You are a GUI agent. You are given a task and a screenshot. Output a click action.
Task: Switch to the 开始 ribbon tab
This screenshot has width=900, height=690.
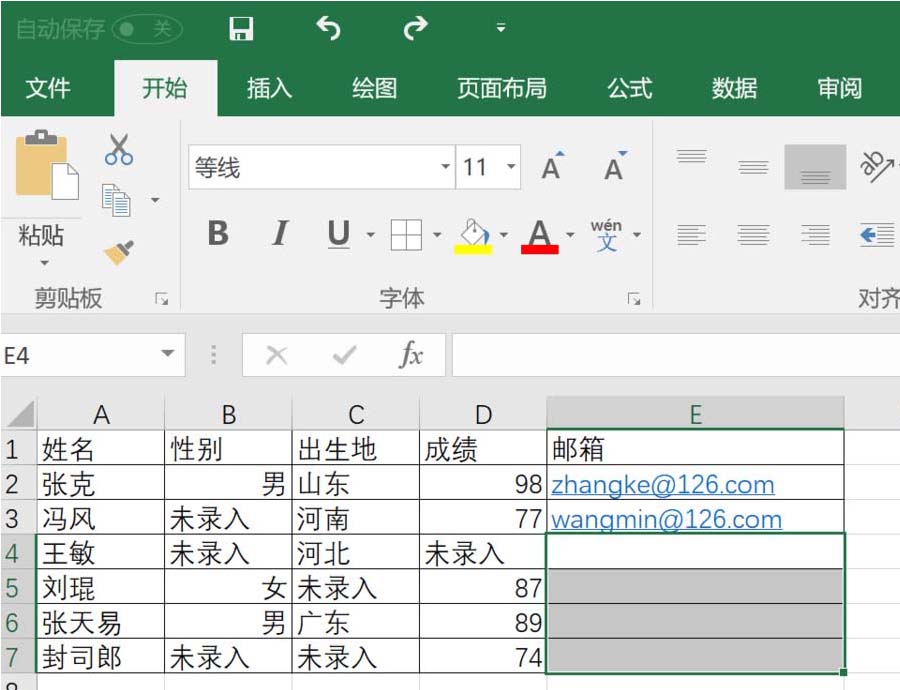[165, 88]
